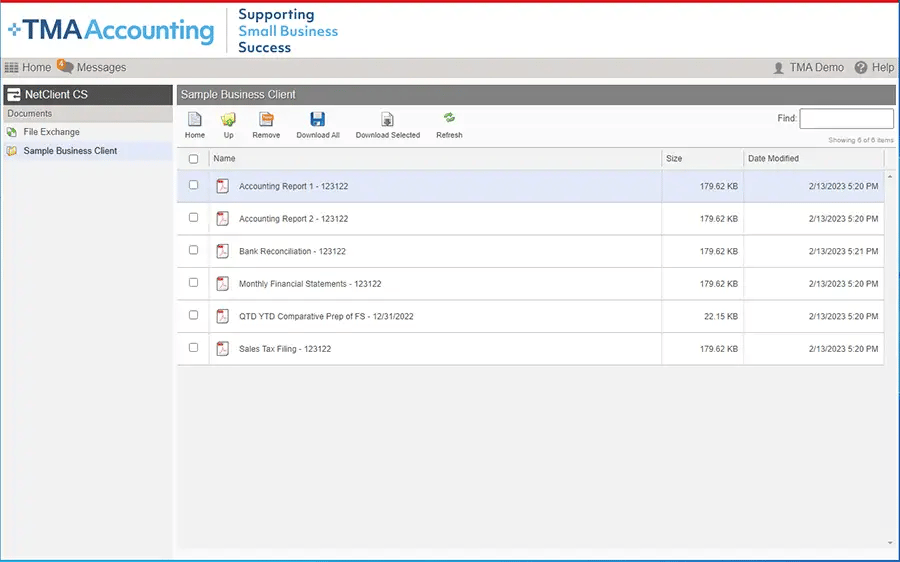Click the NetClient CS panel title
Image resolution: width=900 pixels, height=562 pixels.
pyautogui.click(x=56, y=95)
